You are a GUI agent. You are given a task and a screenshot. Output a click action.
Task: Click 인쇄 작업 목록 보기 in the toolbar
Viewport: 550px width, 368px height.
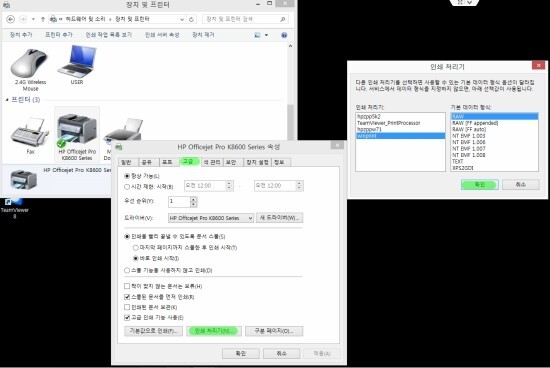pyautogui.click(x=109, y=35)
